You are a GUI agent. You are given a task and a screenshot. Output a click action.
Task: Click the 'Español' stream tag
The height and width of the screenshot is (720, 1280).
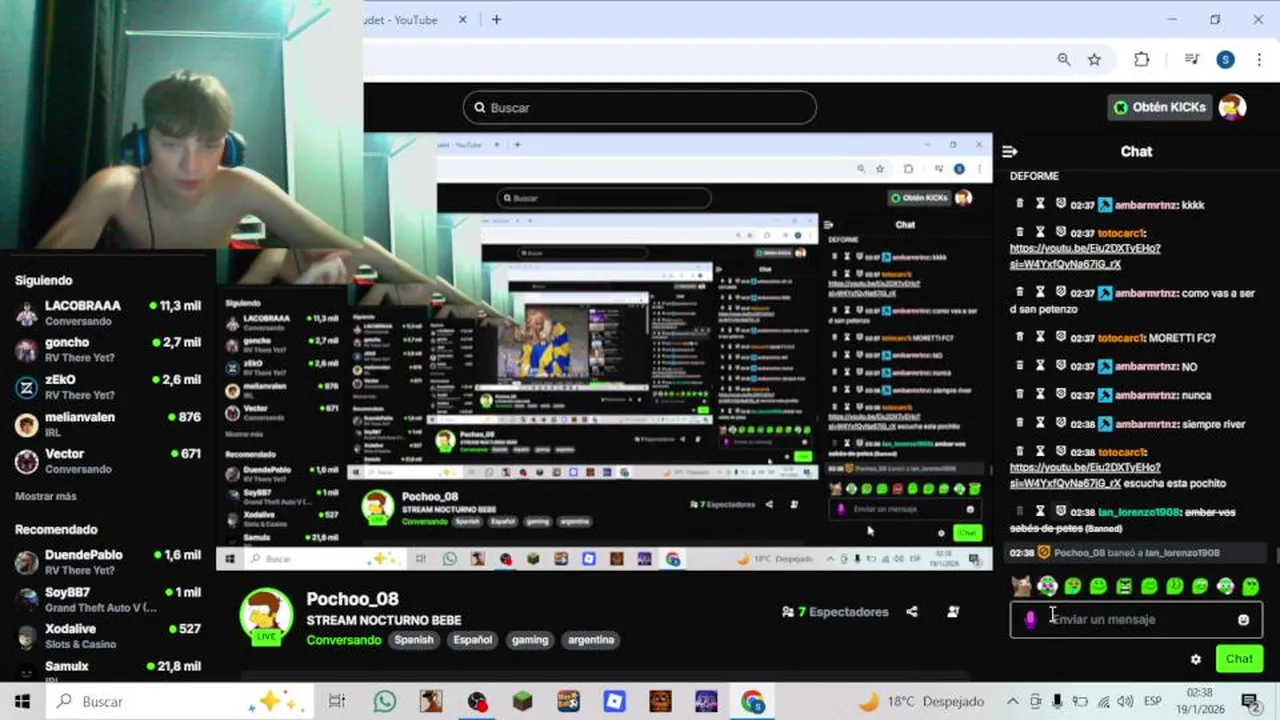[x=473, y=640]
